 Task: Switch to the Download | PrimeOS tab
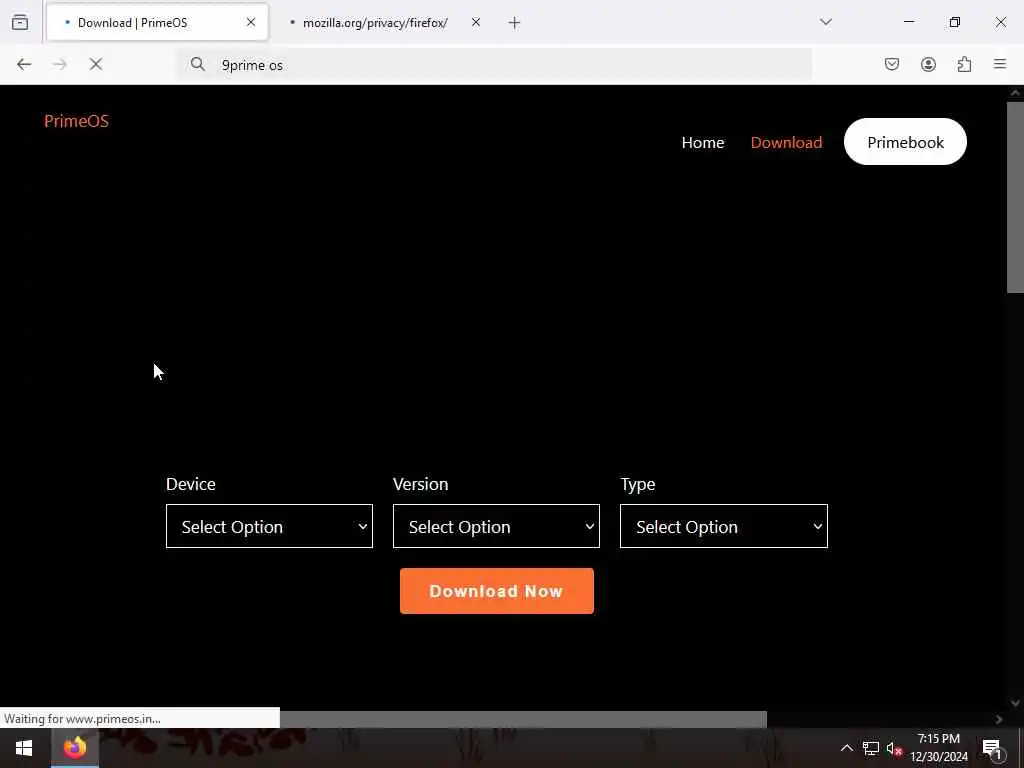pos(157,23)
